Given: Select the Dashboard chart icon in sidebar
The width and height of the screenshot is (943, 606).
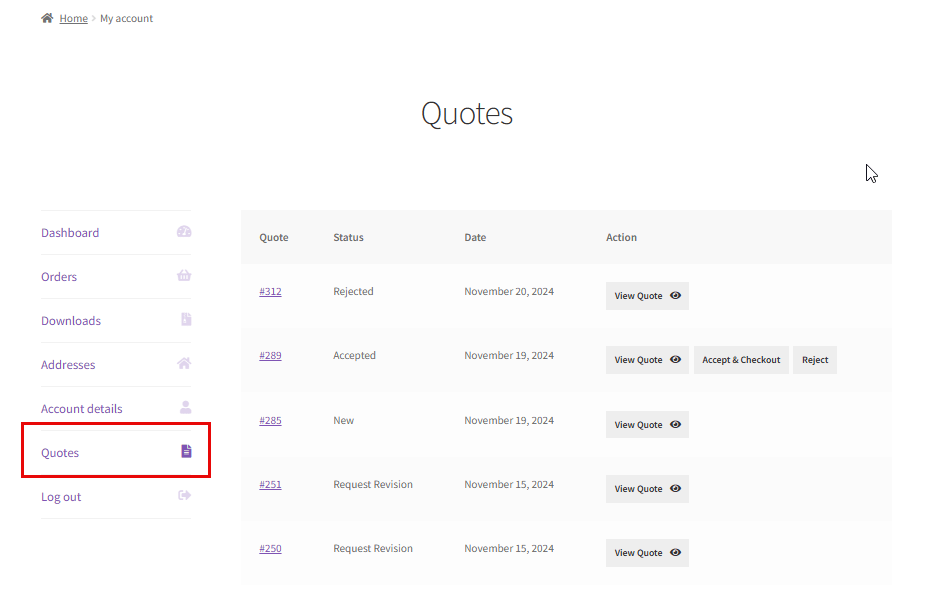Looking at the screenshot, I should pyautogui.click(x=184, y=231).
